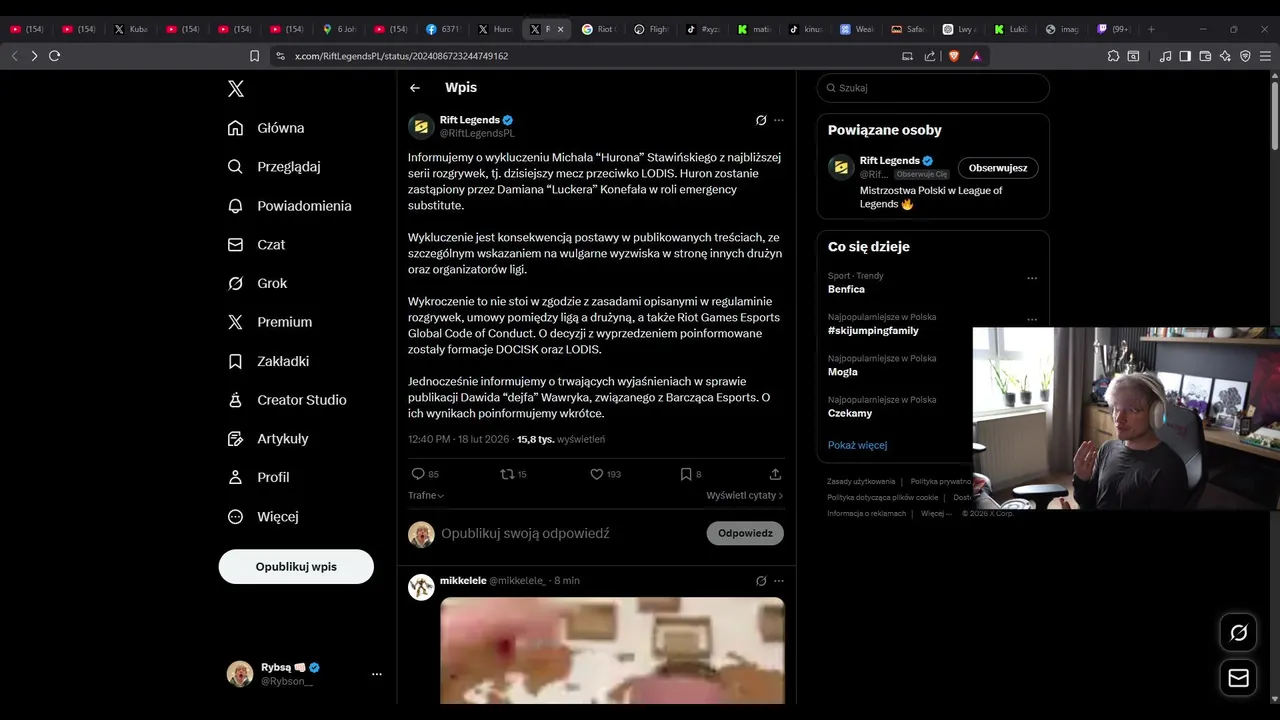Open Creator Studio

[287, 400]
